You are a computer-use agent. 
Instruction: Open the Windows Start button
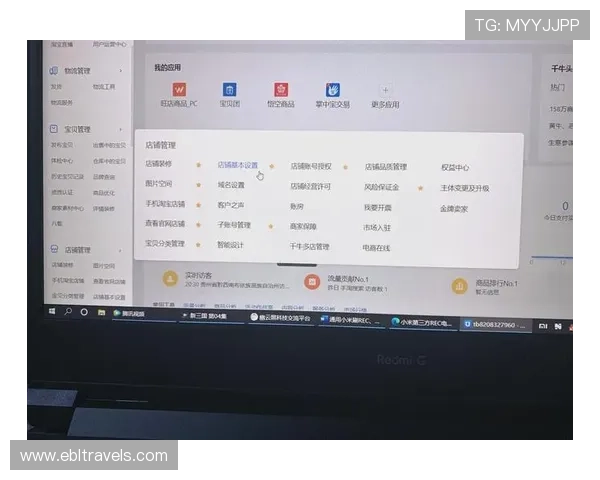point(52,311)
